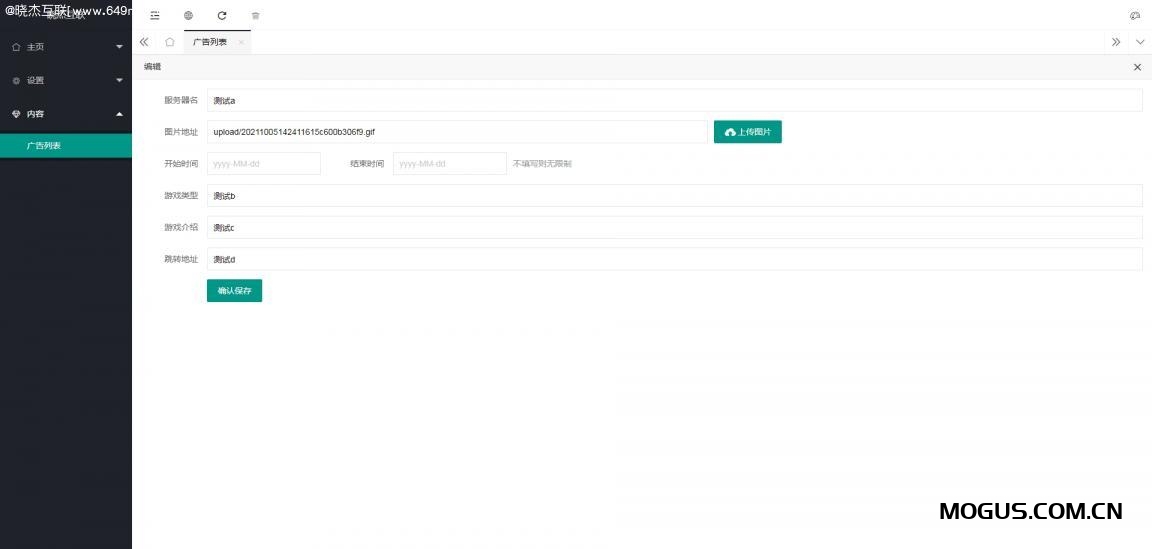1152x549 pixels.
Task: Click the 上传图片 upload button
Action: coord(747,132)
